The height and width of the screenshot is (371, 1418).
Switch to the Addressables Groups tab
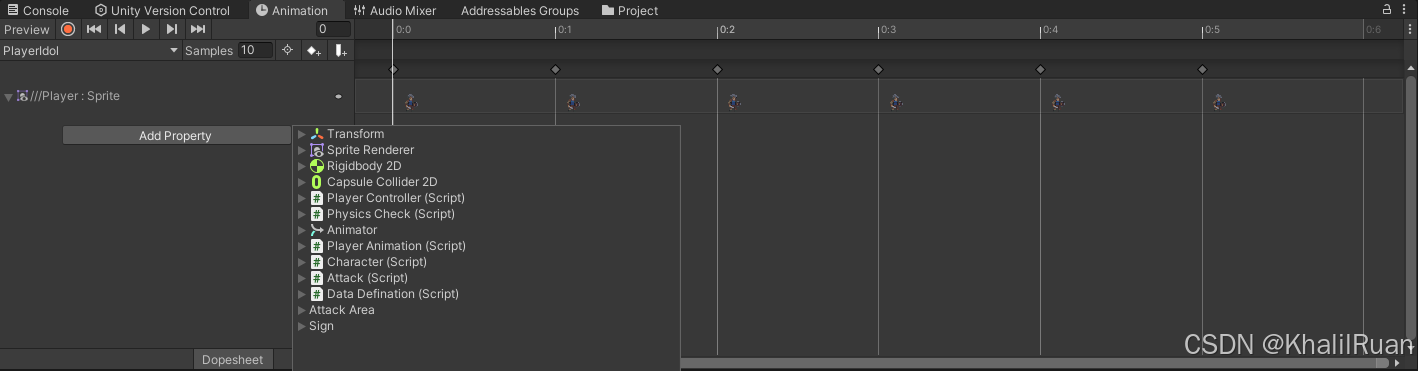[x=520, y=10]
